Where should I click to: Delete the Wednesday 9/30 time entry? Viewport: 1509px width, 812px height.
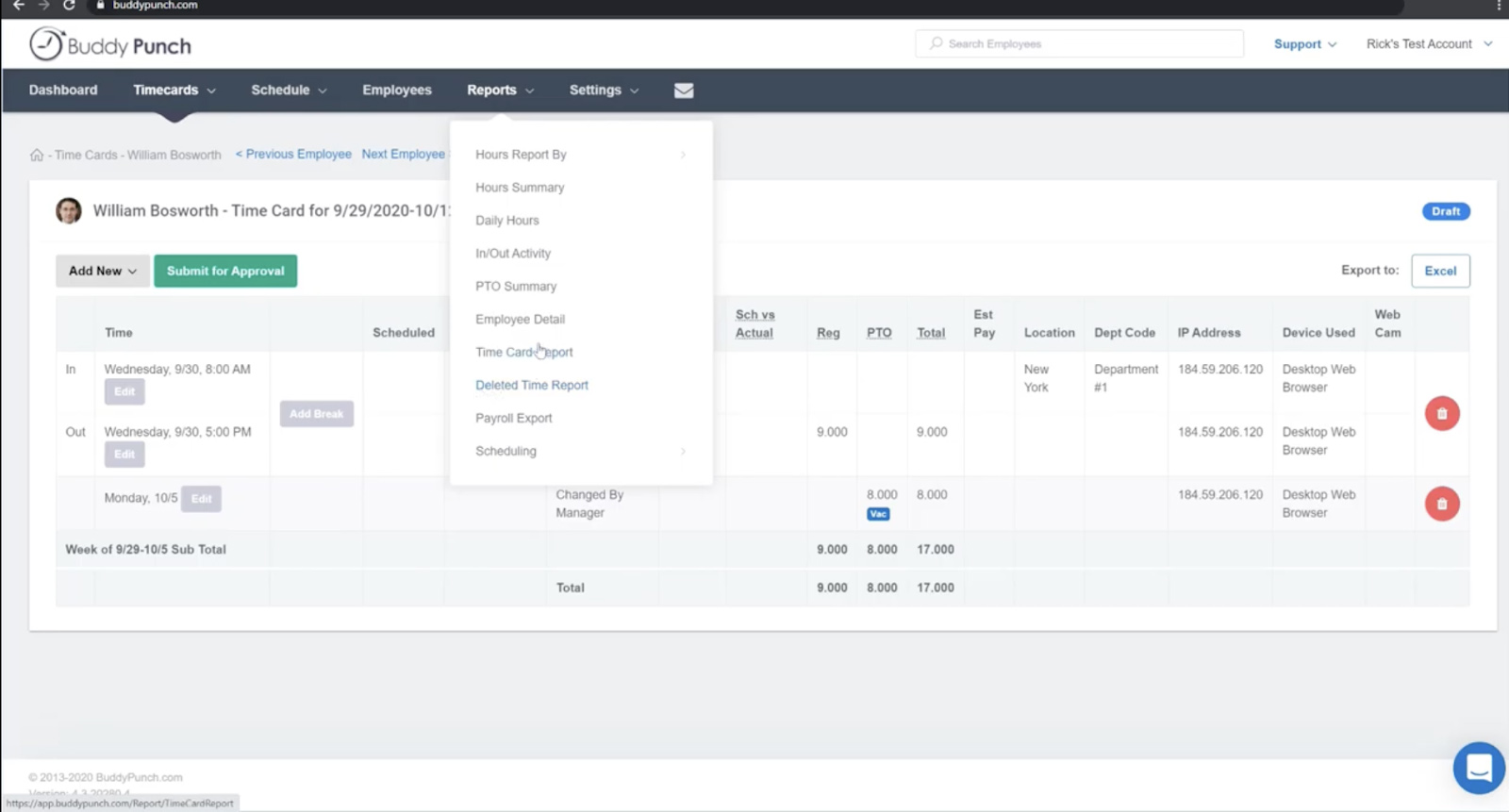coord(1441,413)
